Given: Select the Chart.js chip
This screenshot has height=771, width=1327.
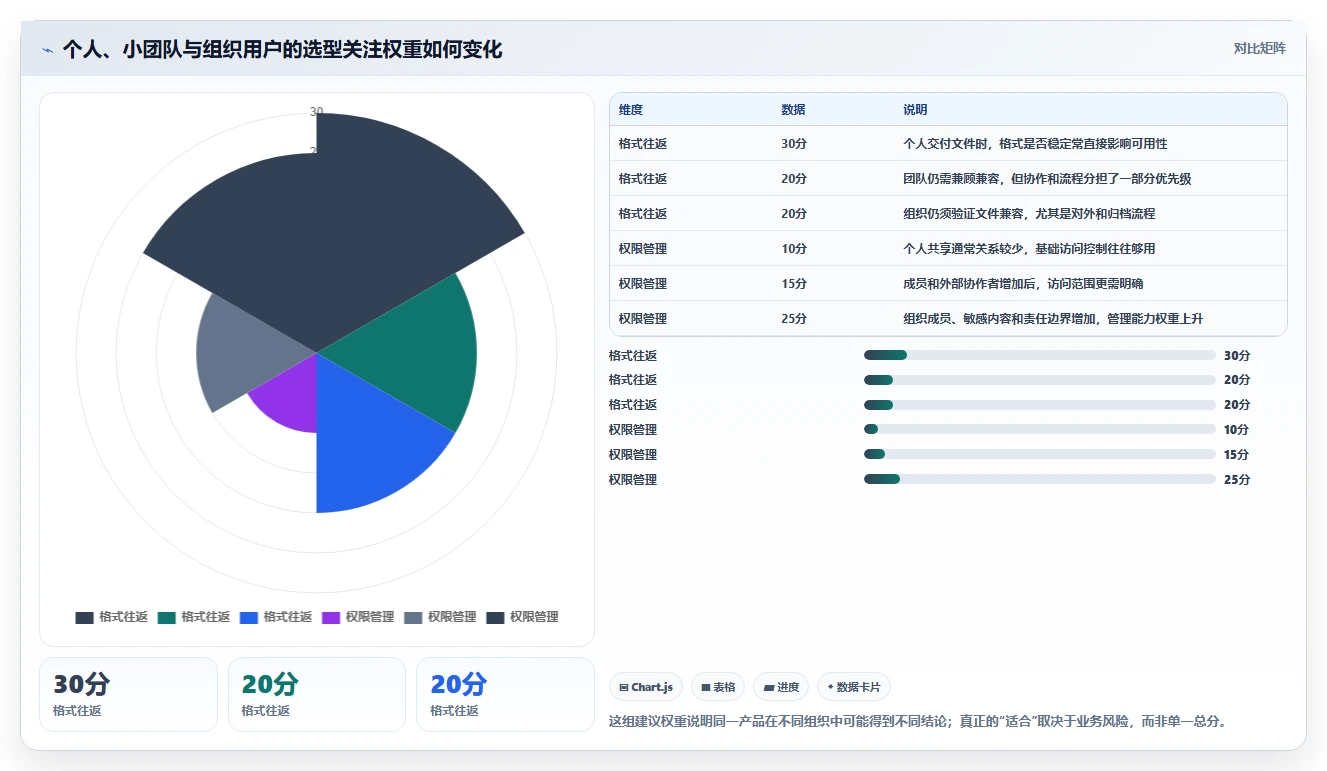Looking at the screenshot, I should click(646, 687).
